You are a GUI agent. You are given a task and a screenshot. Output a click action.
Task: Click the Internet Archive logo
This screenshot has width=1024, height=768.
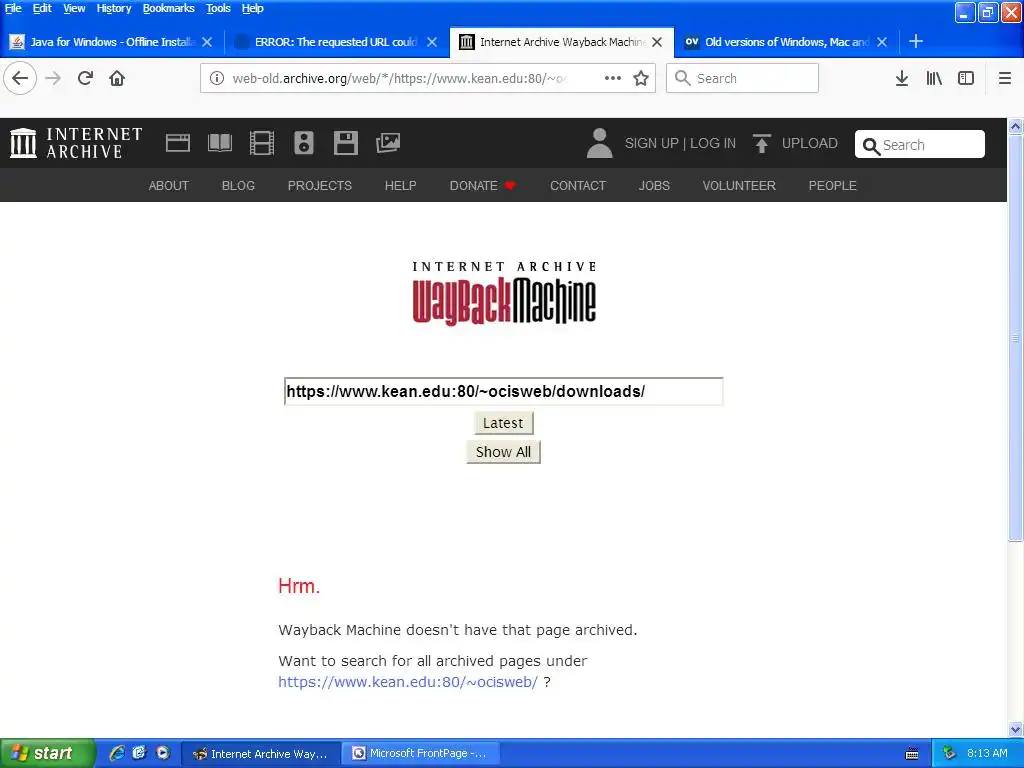point(76,143)
